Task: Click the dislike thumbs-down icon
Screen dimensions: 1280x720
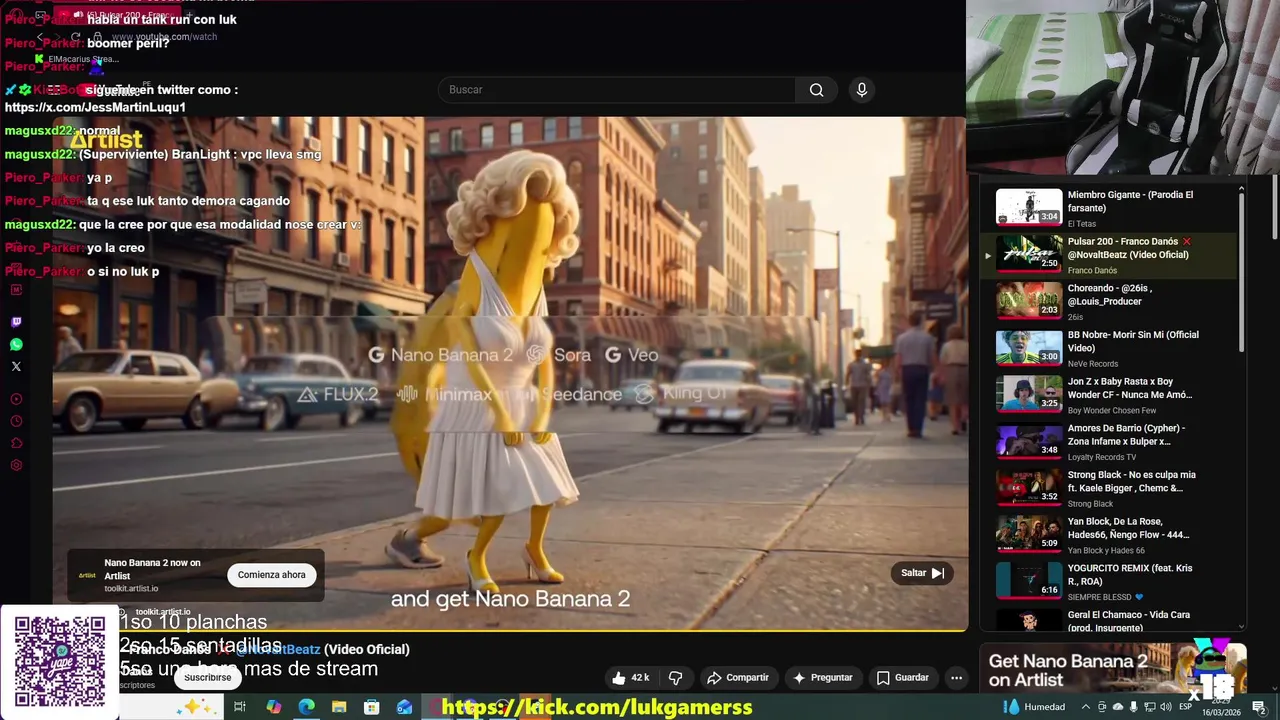Action: click(x=675, y=677)
